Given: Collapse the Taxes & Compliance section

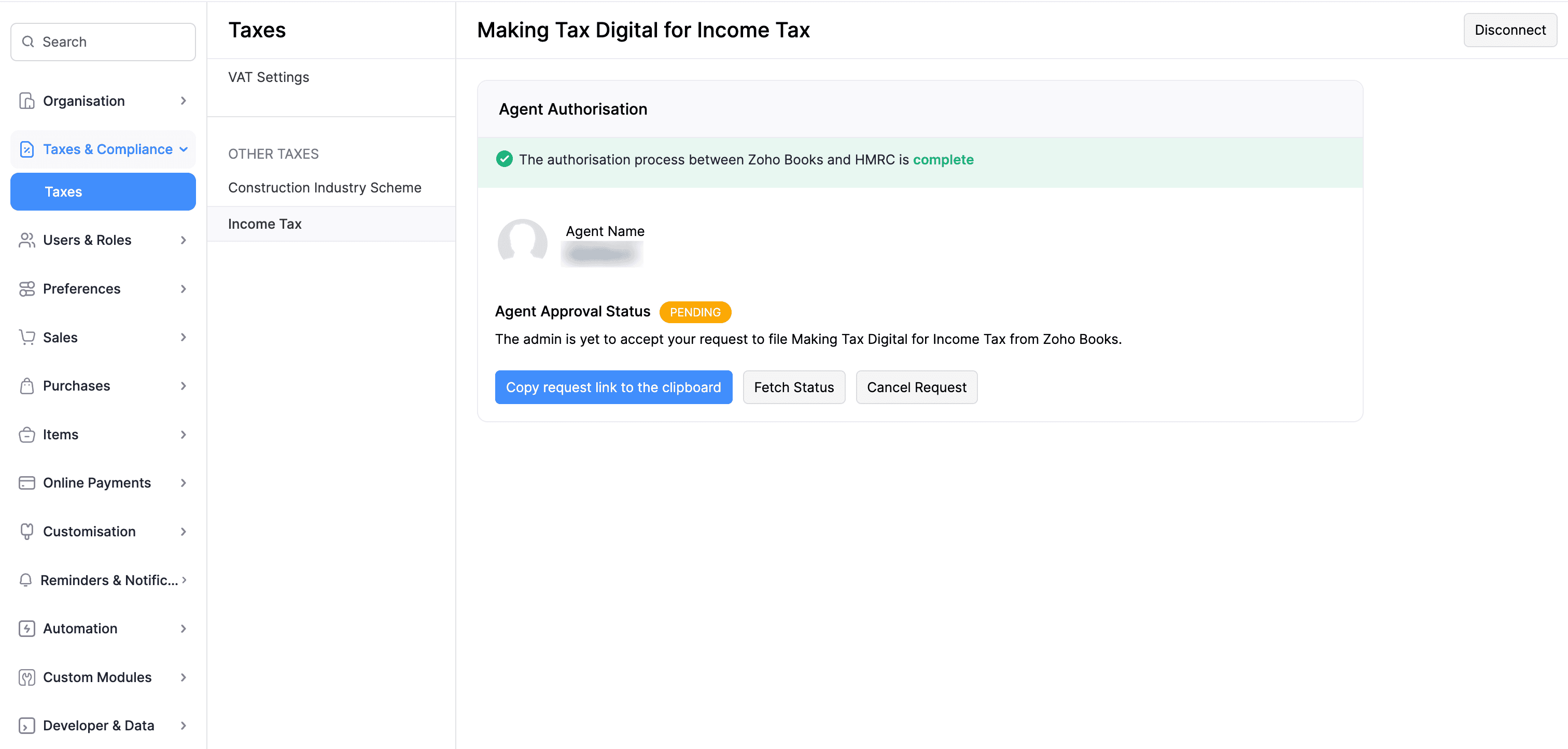Looking at the screenshot, I should (x=183, y=149).
